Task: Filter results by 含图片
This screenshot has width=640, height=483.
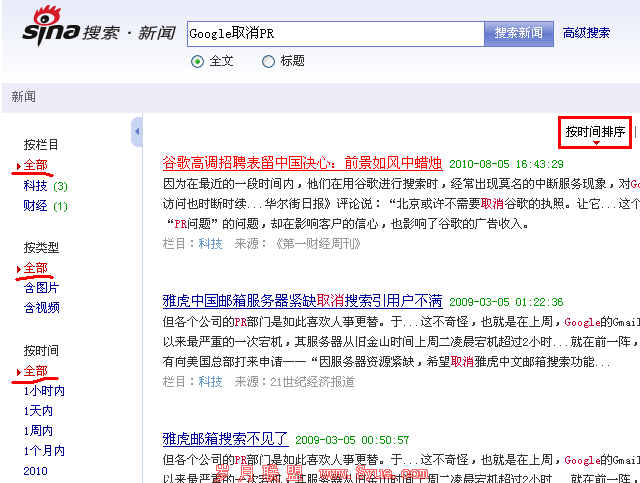Action: (x=41, y=287)
